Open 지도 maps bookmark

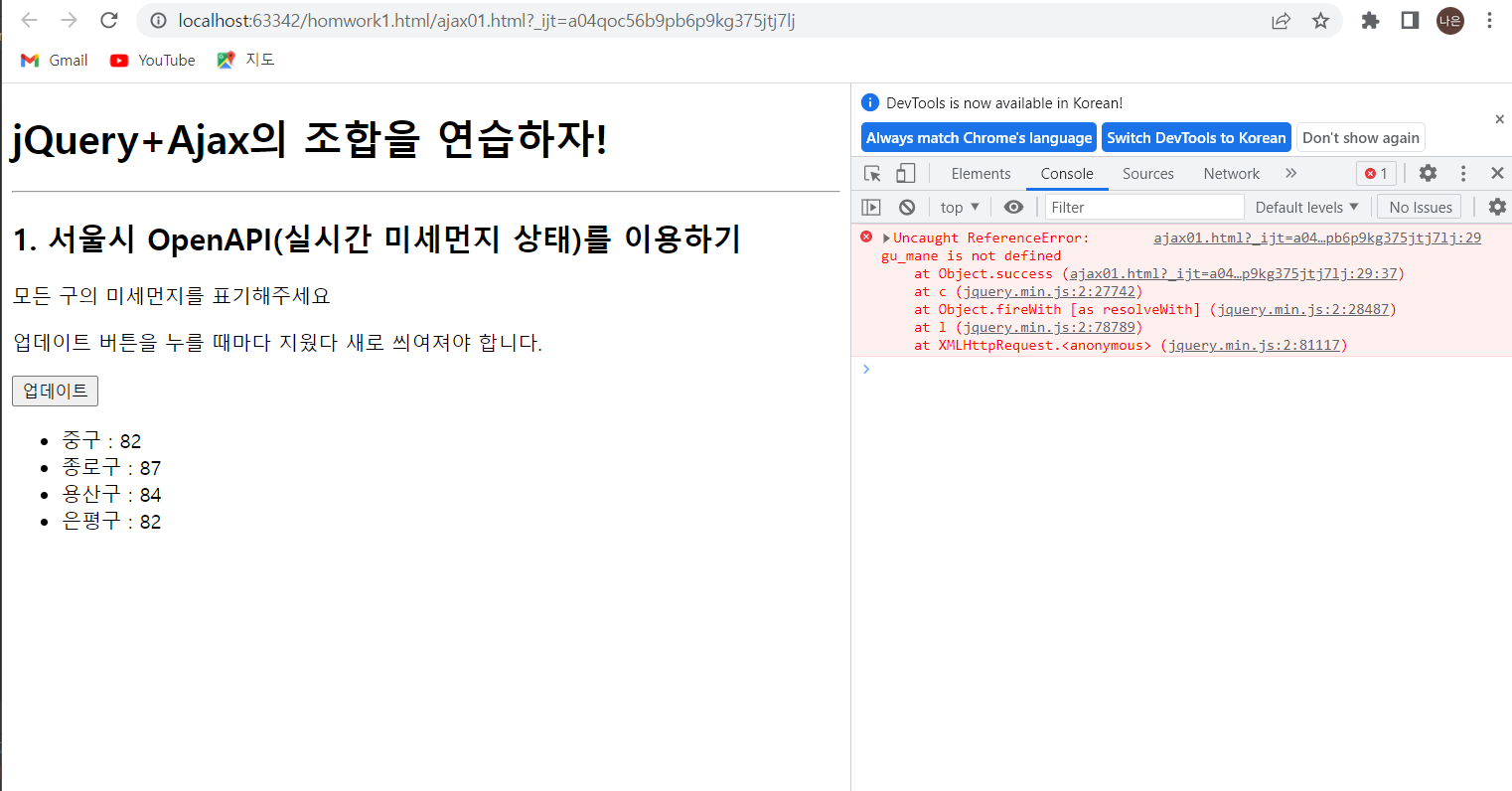click(x=245, y=60)
